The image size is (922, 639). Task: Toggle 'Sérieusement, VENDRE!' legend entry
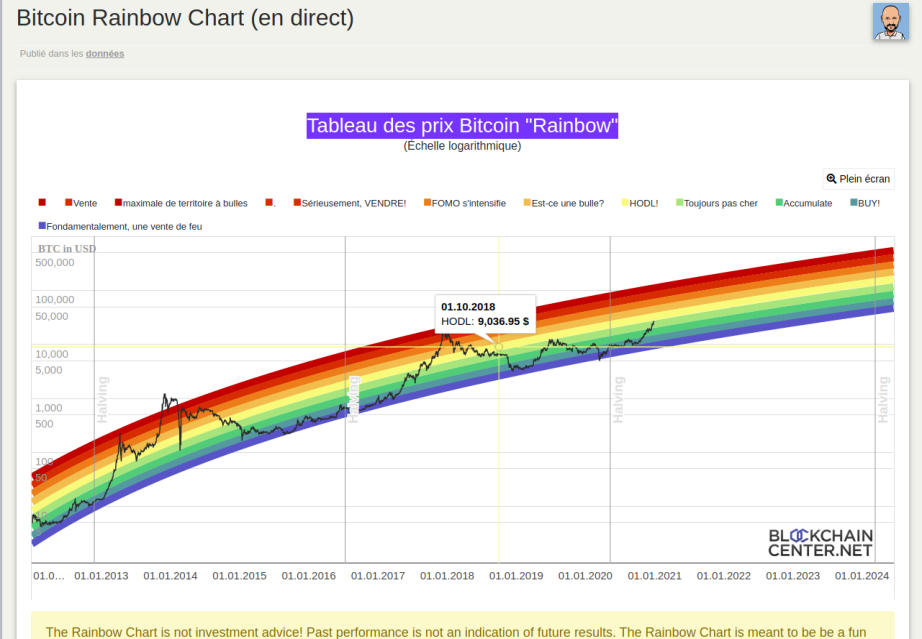click(x=350, y=203)
